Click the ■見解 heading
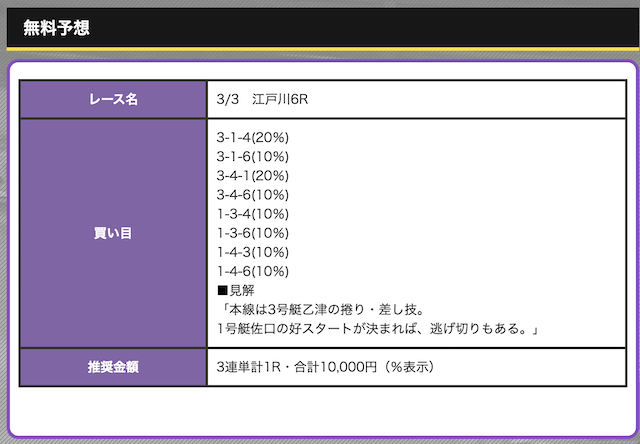The width and height of the screenshot is (640, 444). [236, 290]
